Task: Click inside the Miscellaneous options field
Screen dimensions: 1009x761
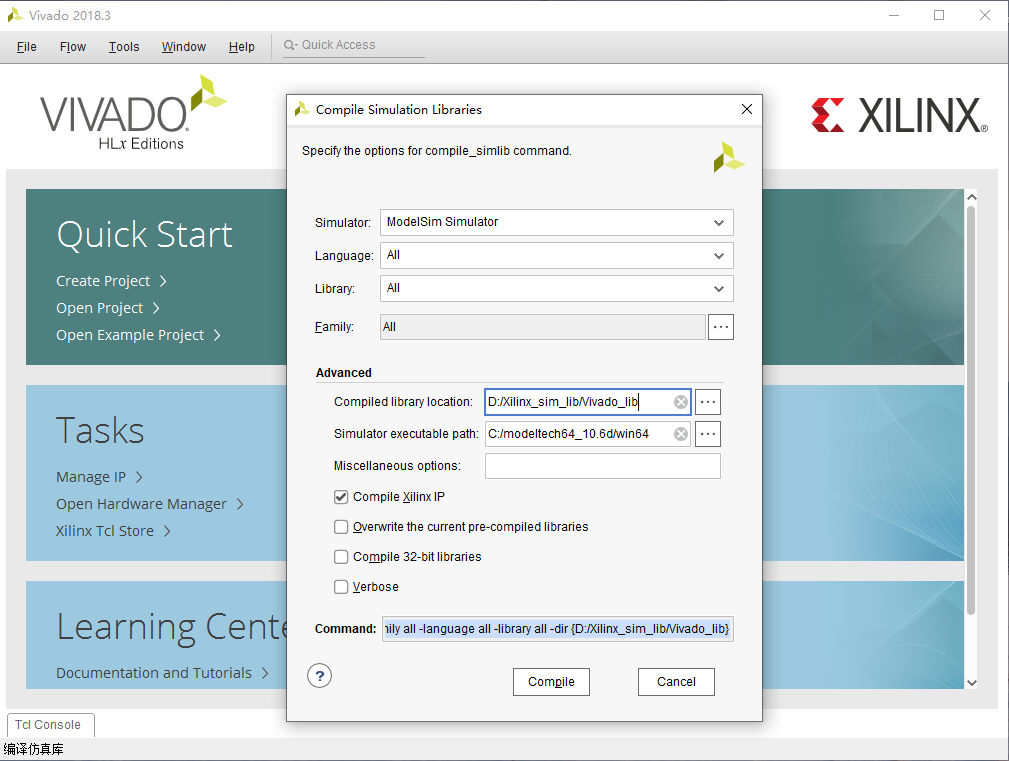Action: (602, 465)
